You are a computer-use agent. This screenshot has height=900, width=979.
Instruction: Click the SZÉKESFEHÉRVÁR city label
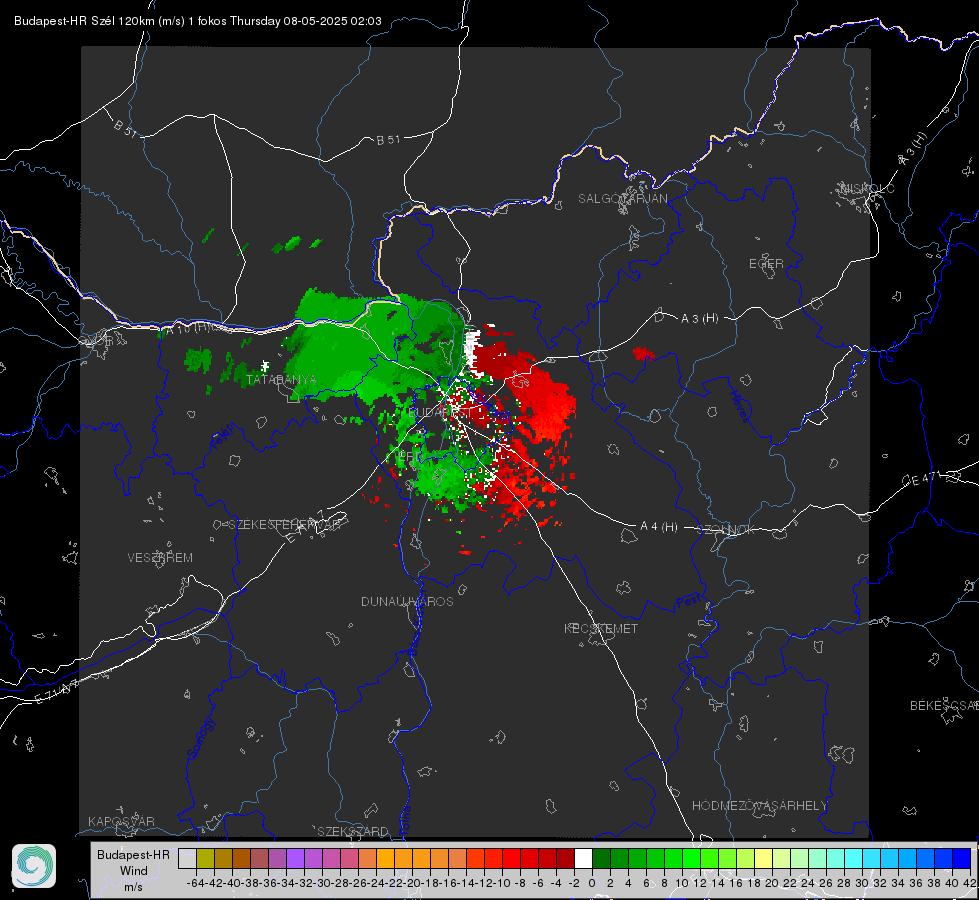287,525
